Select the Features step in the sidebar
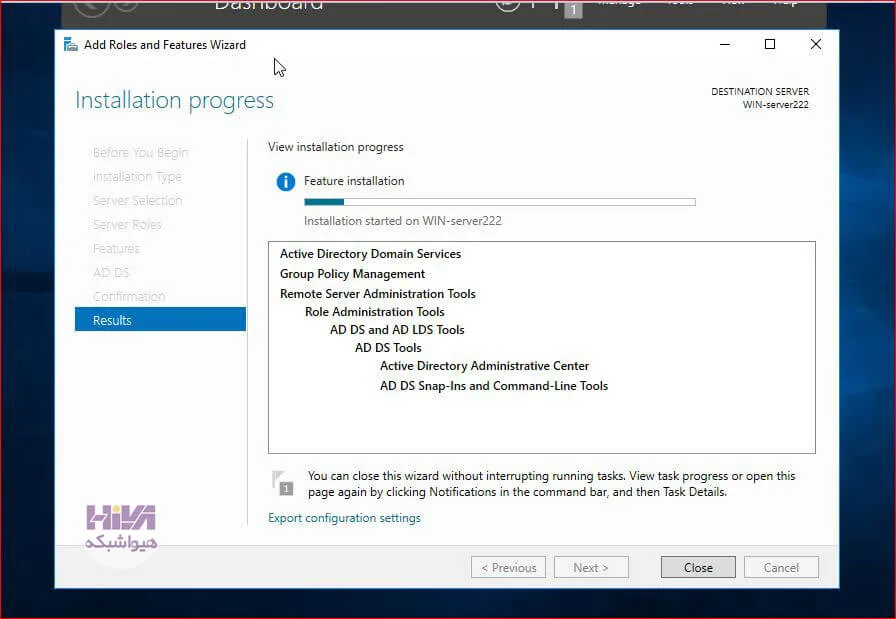This screenshot has height=619, width=896. tap(116, 248)
